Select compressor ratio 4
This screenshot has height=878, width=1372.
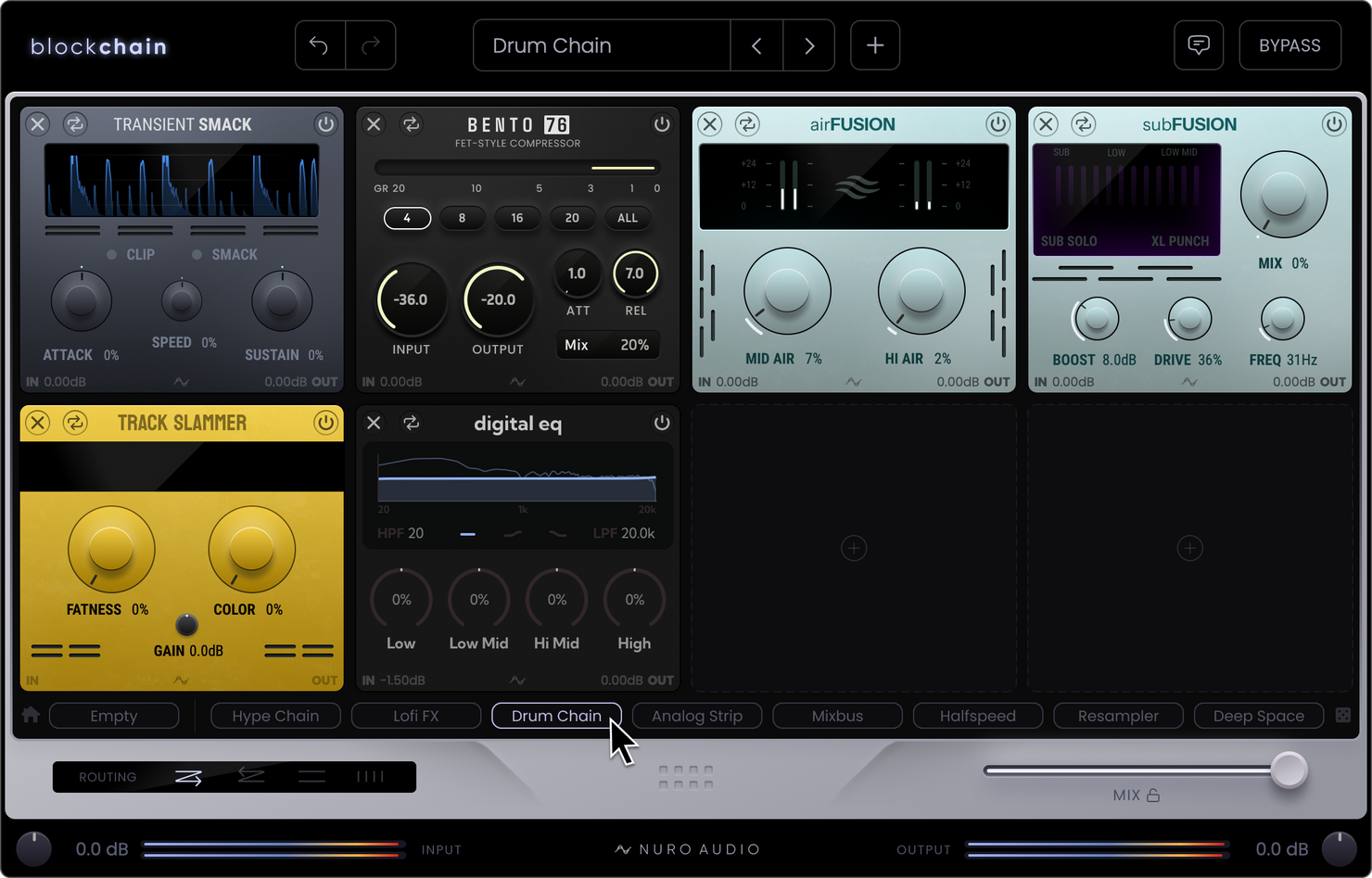pos(407,218)
